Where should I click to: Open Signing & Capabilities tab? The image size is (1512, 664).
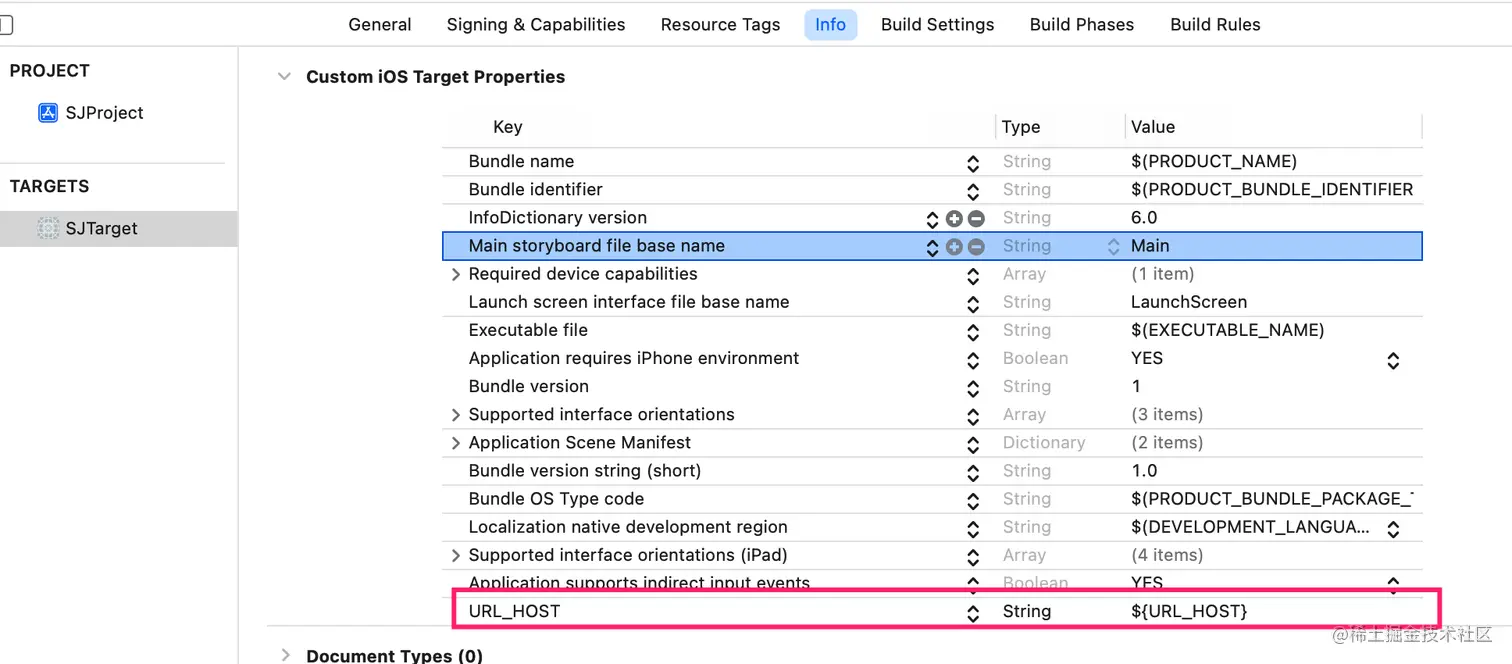[536, 25]
